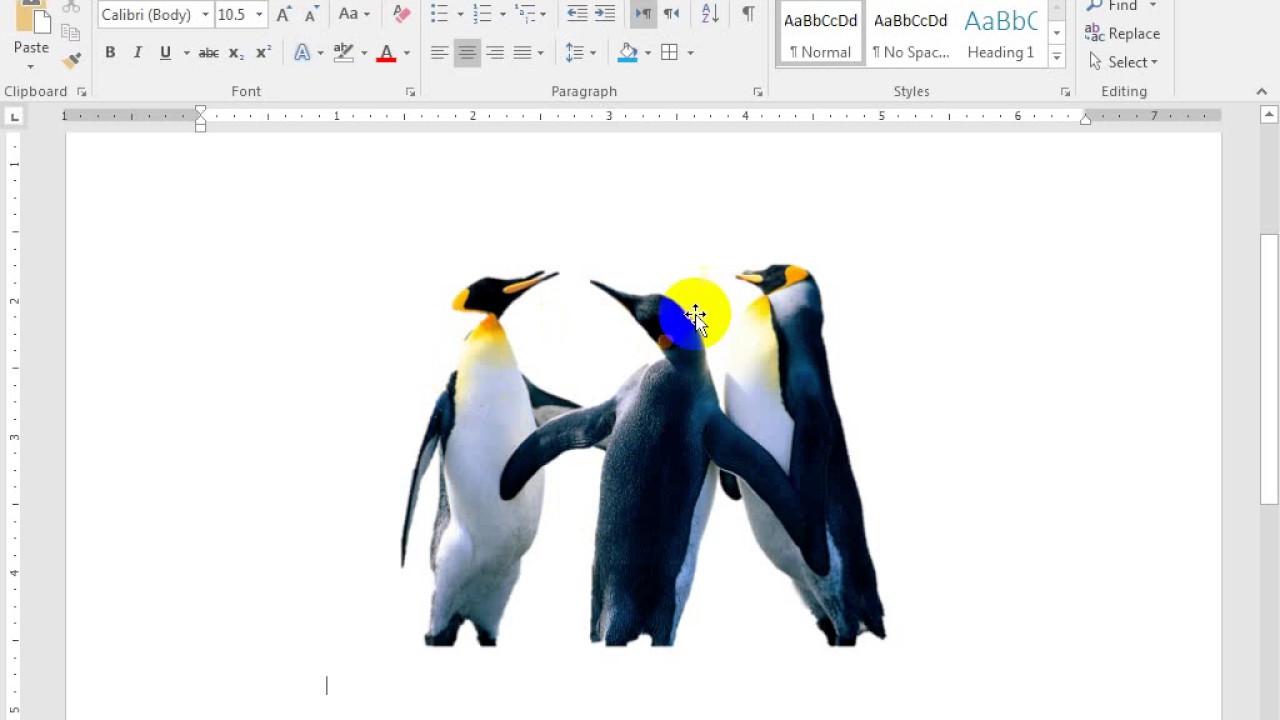Click the Multilevel List icon
This screenshot has height=720, width=1280.
[524, 14]
